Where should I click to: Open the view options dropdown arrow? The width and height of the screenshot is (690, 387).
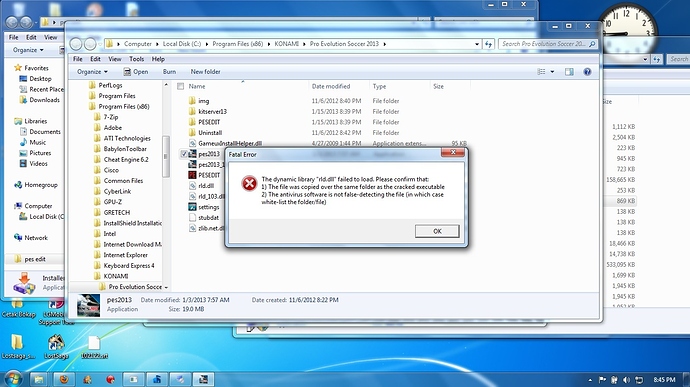tap(552, 72)
